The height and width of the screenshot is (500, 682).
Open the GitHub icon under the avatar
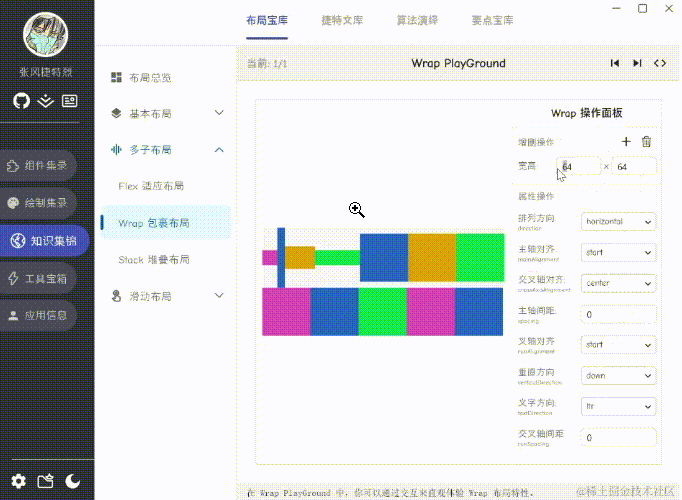click(x=21, y=101)
